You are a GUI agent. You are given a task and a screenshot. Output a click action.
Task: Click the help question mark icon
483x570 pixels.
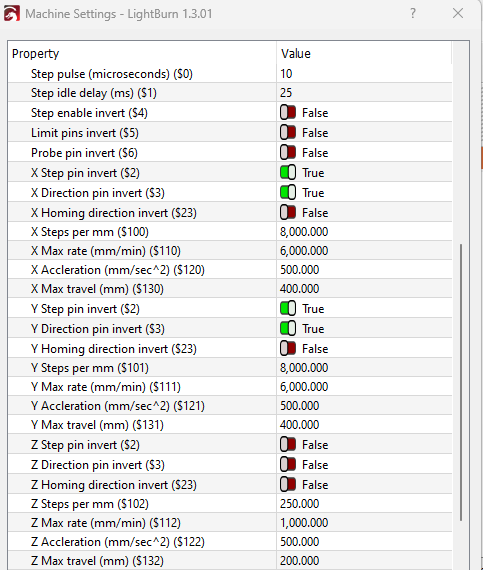(413, 13)
